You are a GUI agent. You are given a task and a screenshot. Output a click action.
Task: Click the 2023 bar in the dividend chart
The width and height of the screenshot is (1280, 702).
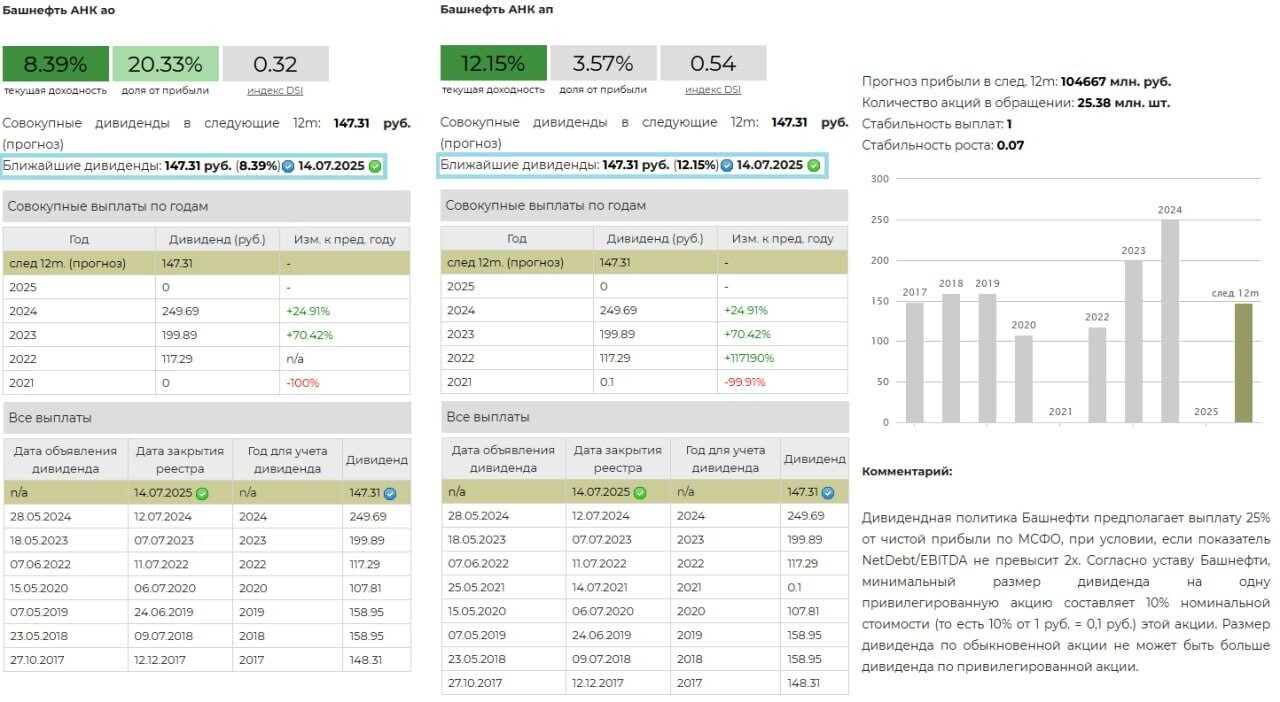click(1133, 340)
